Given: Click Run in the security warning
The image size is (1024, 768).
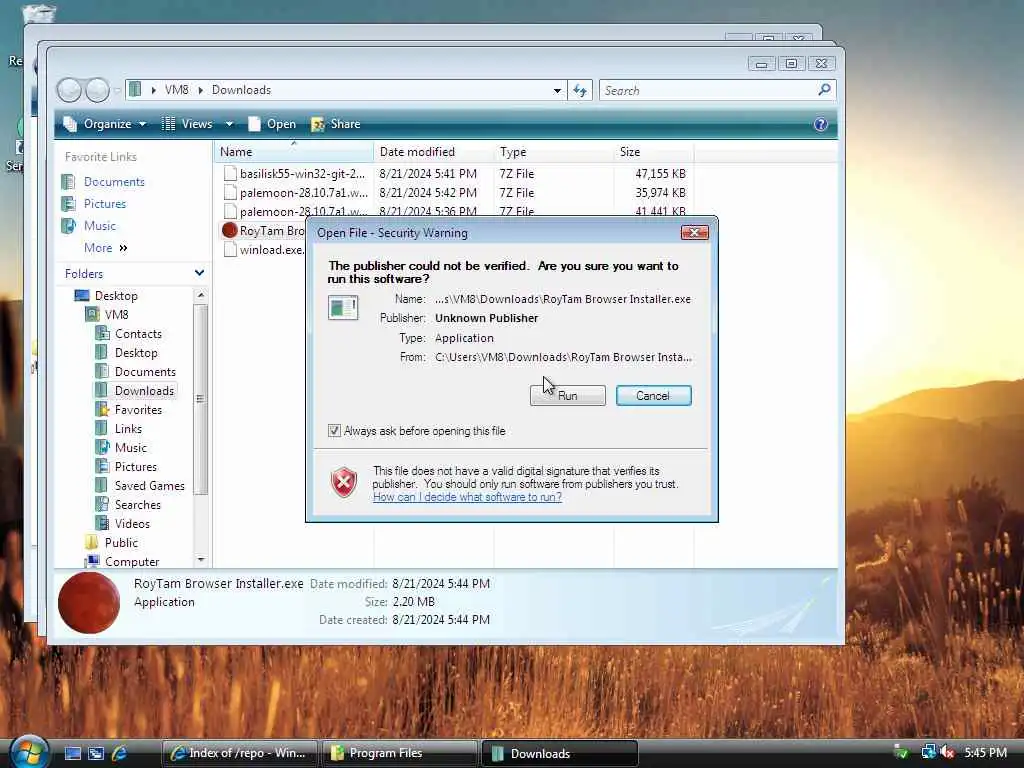Looking at the screenshot, I should coord(568,396).
